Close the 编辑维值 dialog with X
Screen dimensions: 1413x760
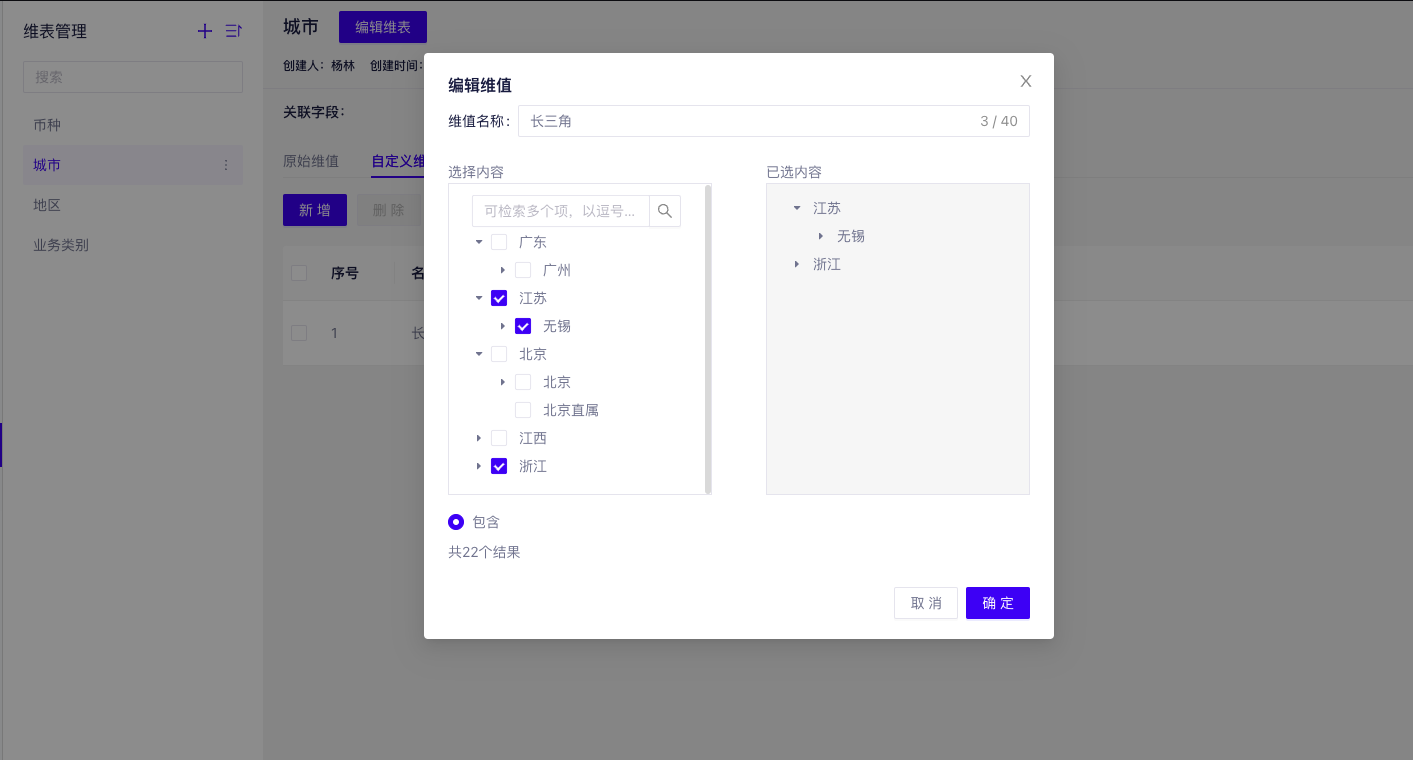point(1025,81)
